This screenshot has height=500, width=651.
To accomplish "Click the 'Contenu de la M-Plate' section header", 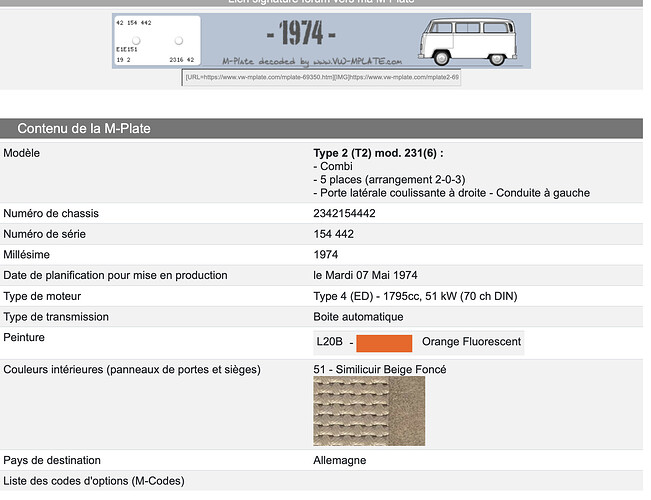I will 321,128.
